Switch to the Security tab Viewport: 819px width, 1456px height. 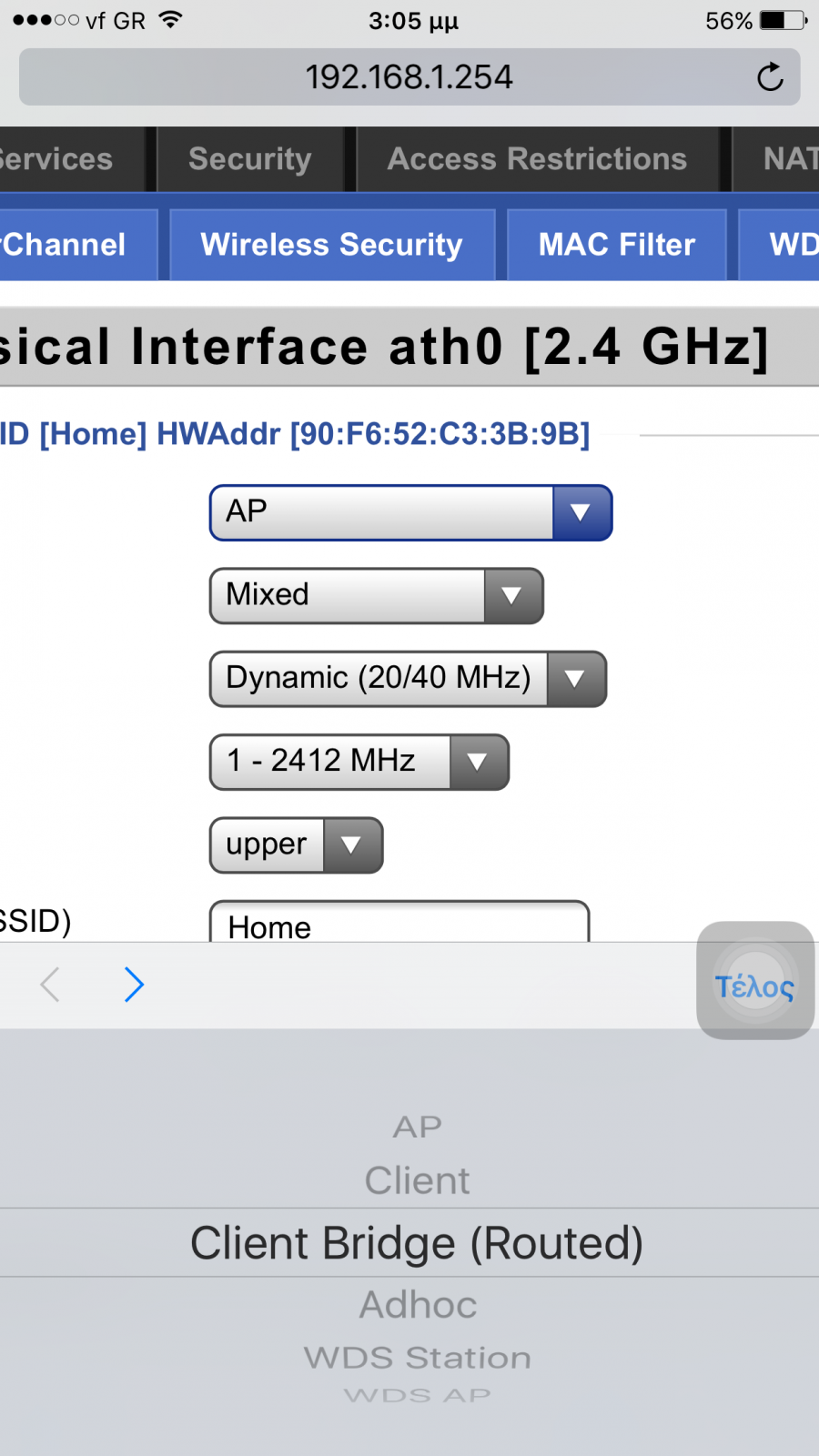(250, 159)
